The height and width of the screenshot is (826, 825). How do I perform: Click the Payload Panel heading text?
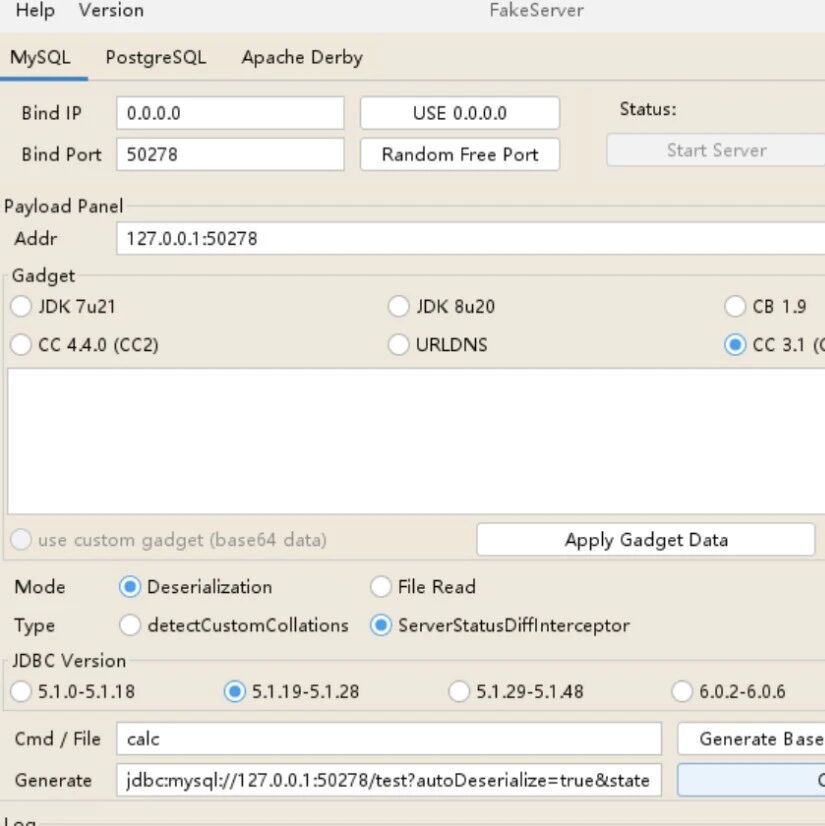(64, 206)
